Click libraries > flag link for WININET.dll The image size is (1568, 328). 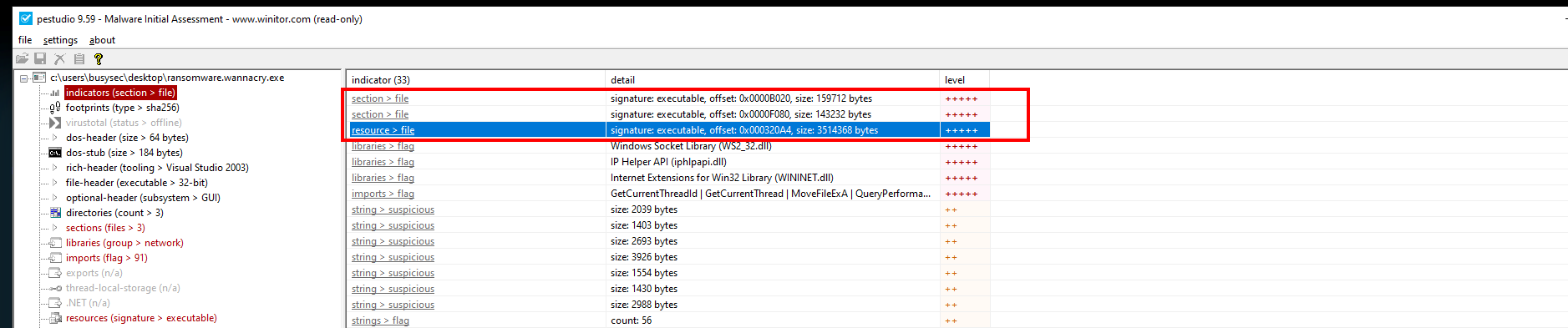[383, 178]
